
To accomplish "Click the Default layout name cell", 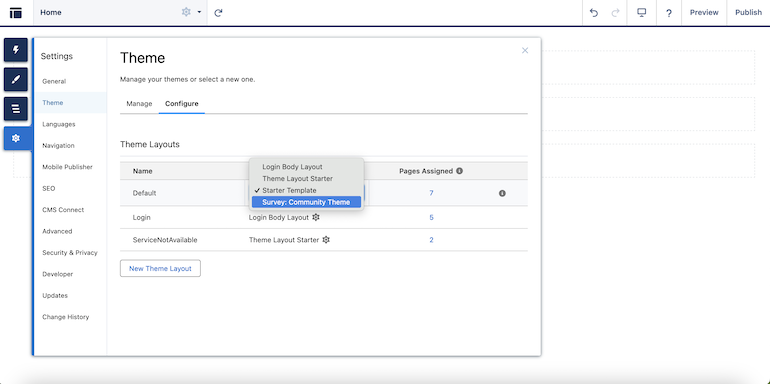I will pos(144,193).
